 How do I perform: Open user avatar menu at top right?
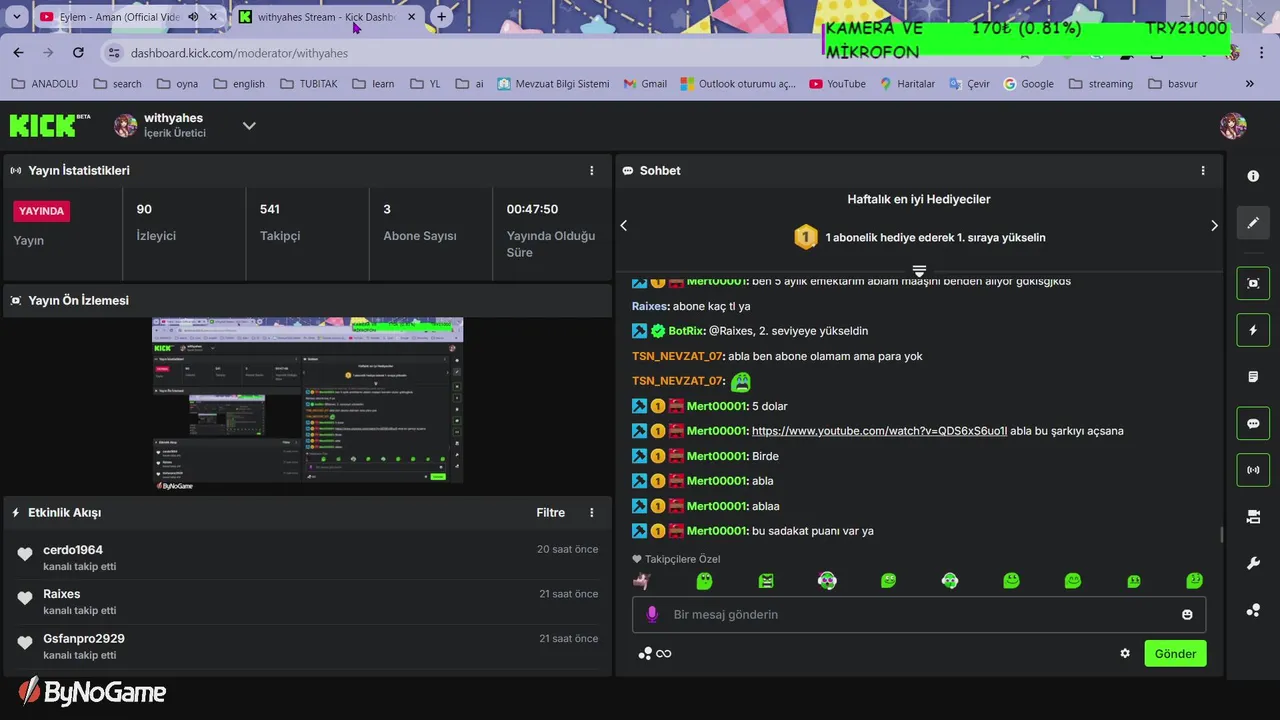pos(1233,125)
